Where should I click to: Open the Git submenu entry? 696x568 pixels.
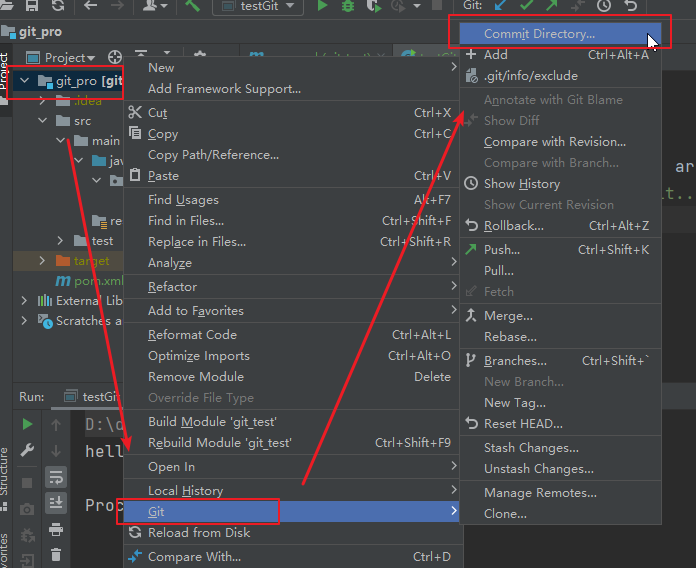tap(291, 512)
